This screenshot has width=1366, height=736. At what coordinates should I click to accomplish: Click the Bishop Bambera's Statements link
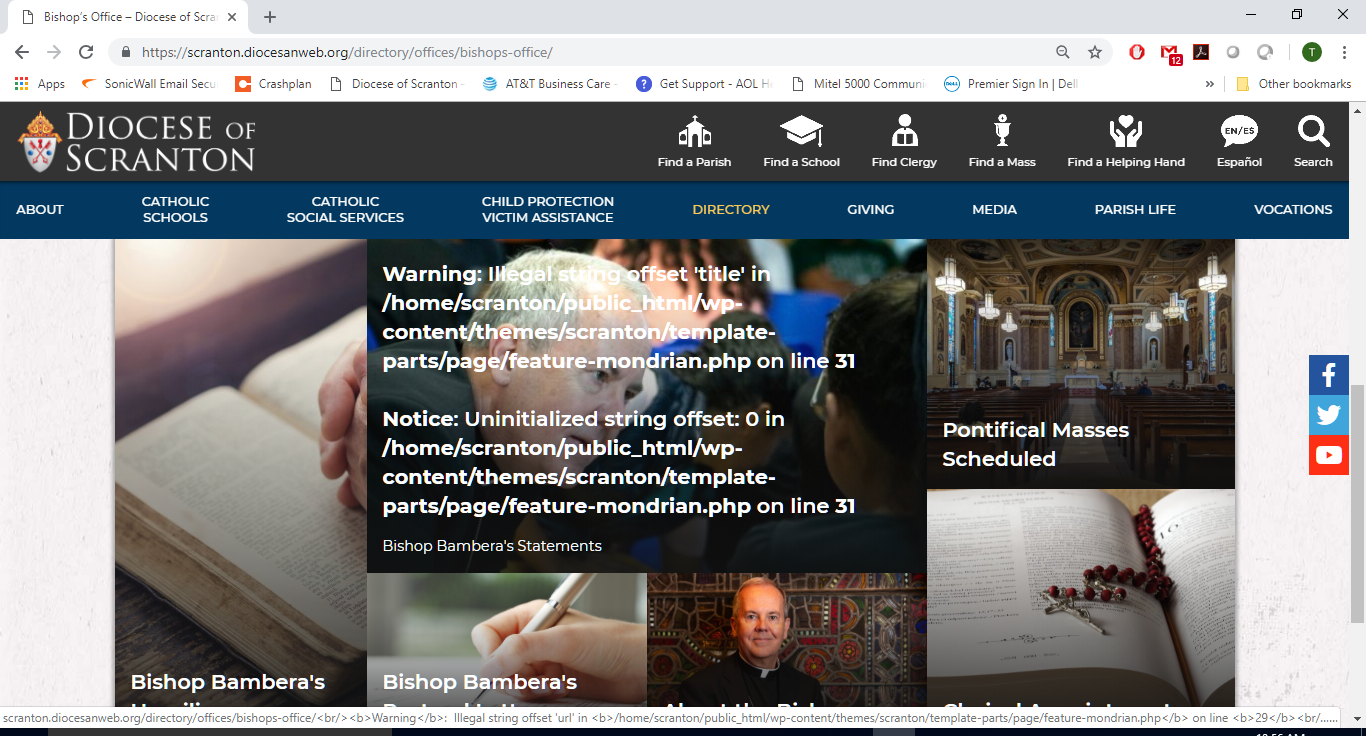coord(492,546)
